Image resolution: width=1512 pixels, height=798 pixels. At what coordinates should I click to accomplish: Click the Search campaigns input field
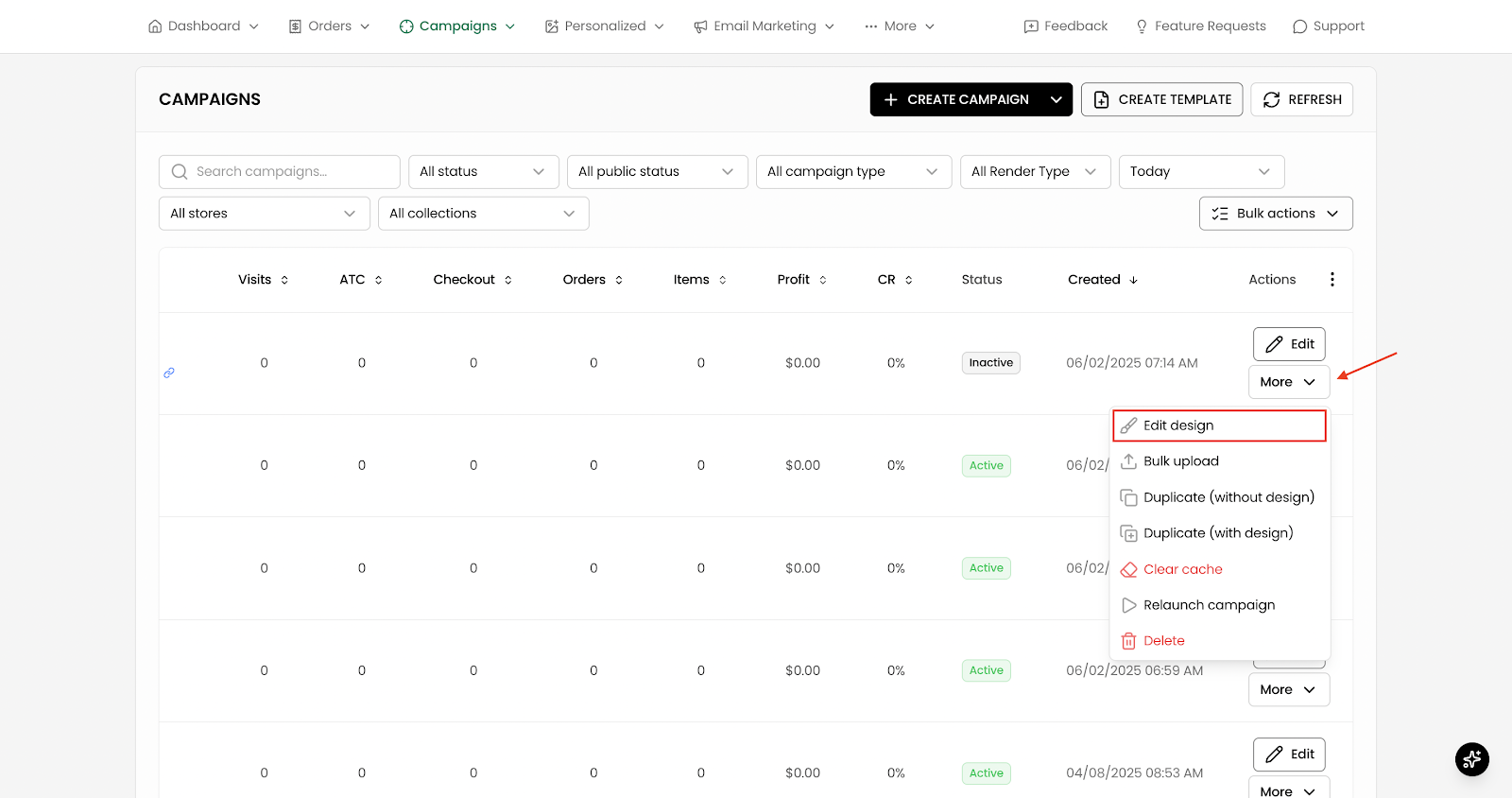tap(280, 172)
